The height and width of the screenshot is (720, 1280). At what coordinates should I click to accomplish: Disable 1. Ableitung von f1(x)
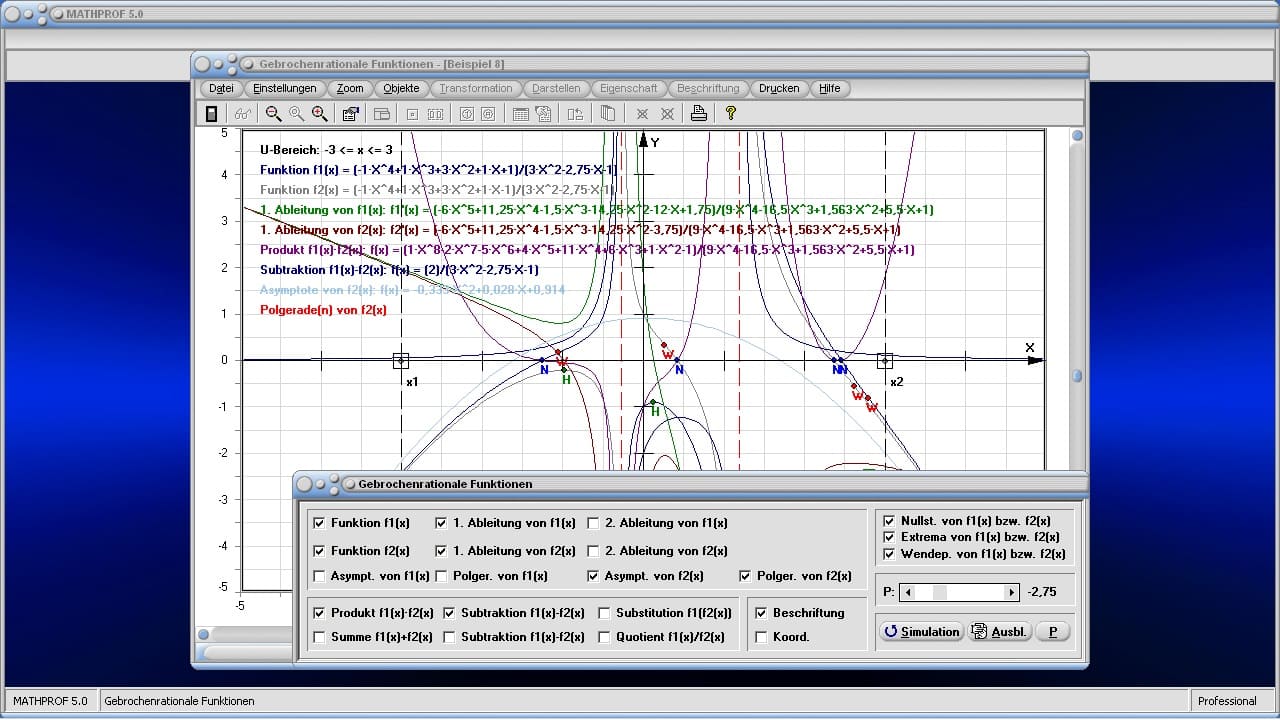[442, 523]
